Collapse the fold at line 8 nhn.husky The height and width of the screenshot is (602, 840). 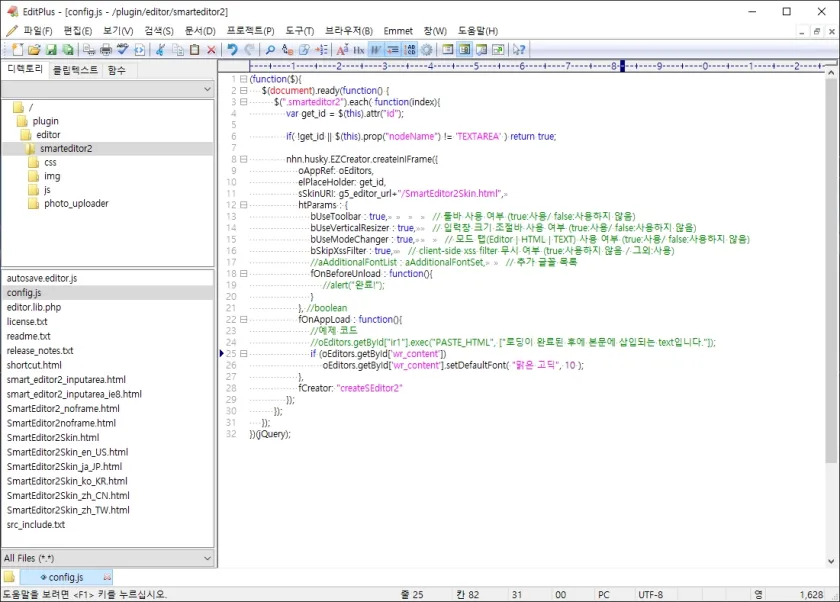244,159
